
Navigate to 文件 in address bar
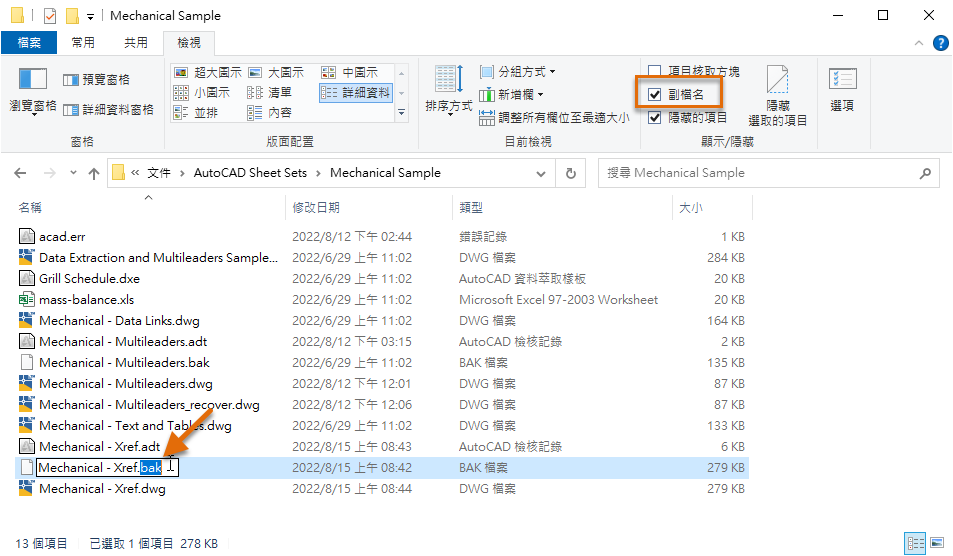[x=159, y=173]
